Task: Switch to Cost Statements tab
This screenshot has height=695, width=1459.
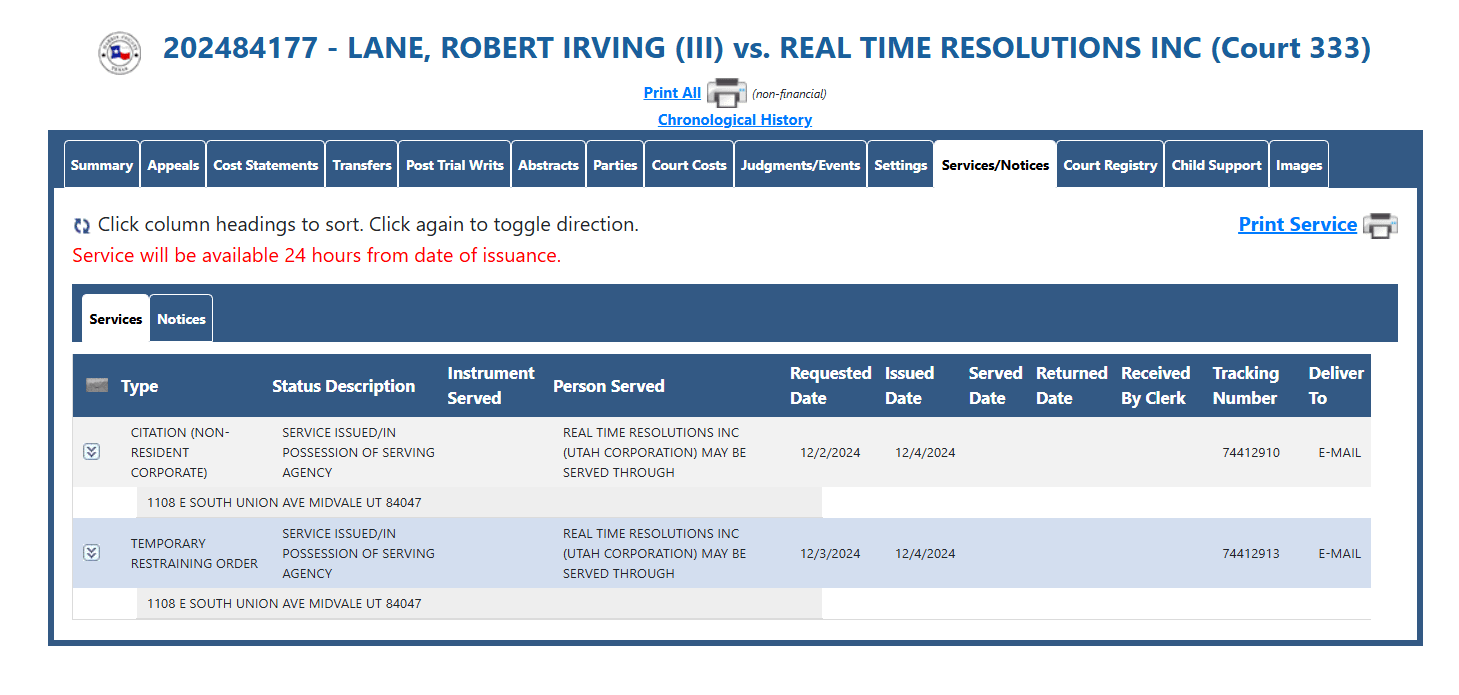Action: [266, 165]
